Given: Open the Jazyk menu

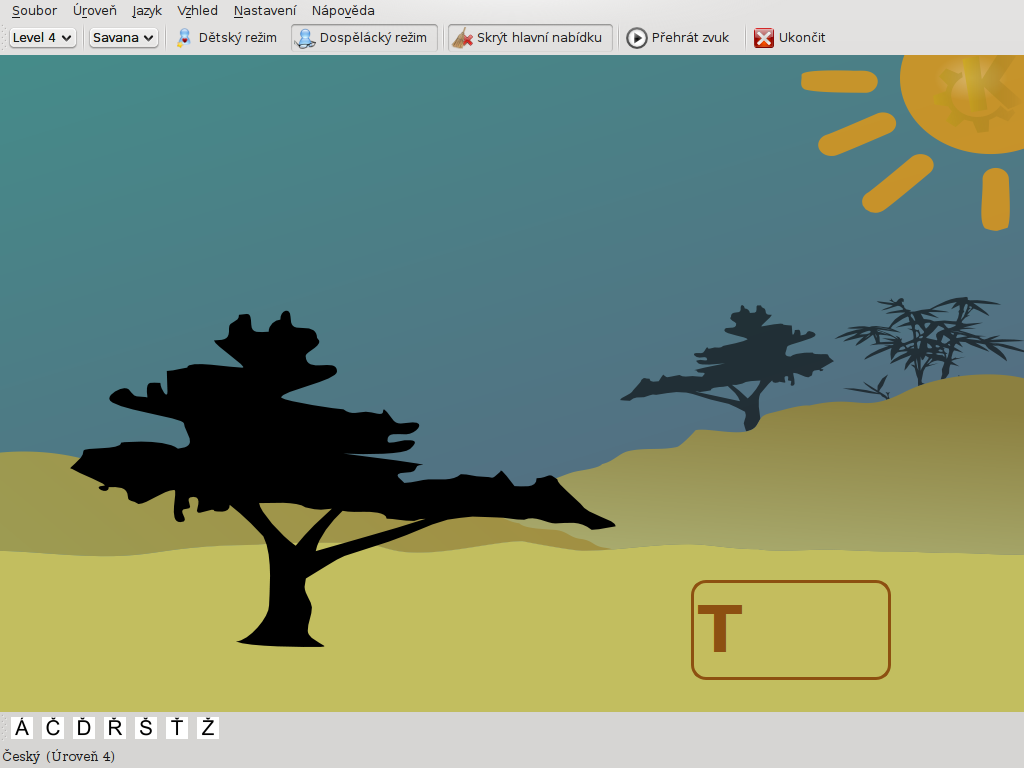Looking at the screenshot, I should [x=147, y=10].
